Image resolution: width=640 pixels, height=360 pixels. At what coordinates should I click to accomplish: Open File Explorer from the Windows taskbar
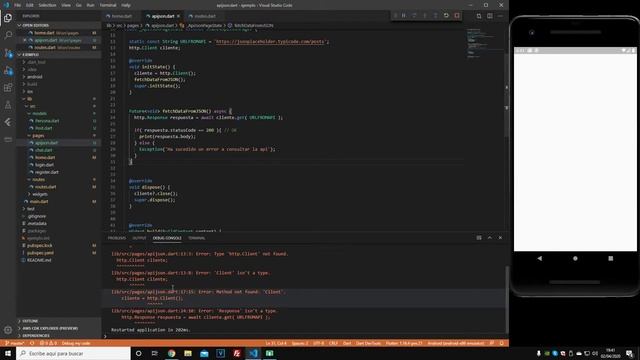(x=188, y=353)
